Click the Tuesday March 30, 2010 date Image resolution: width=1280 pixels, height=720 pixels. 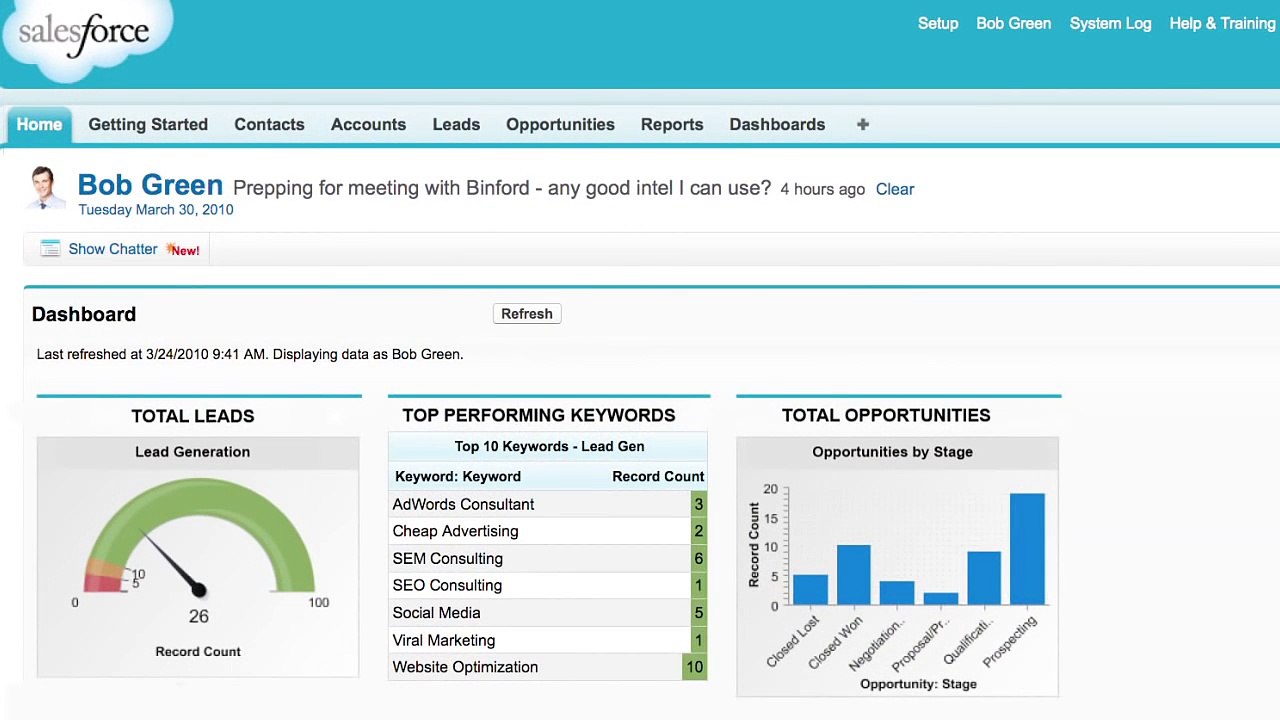(x=156, y=210)
